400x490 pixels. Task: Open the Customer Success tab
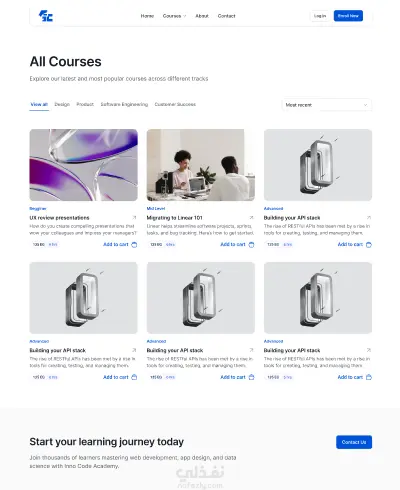pos(175,104)
